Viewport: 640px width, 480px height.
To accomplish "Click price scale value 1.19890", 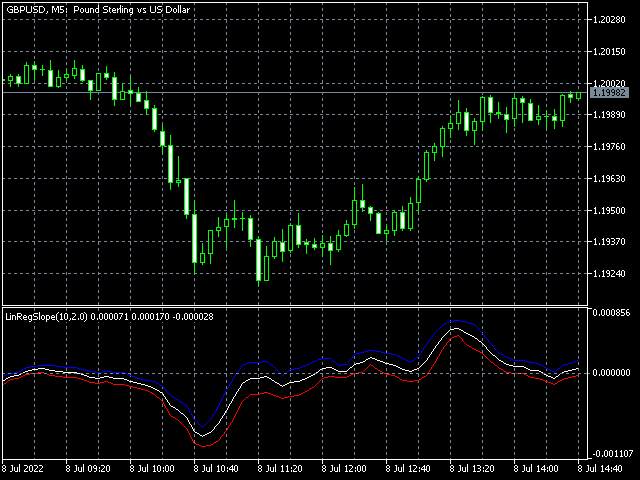I will coord(609,115).
